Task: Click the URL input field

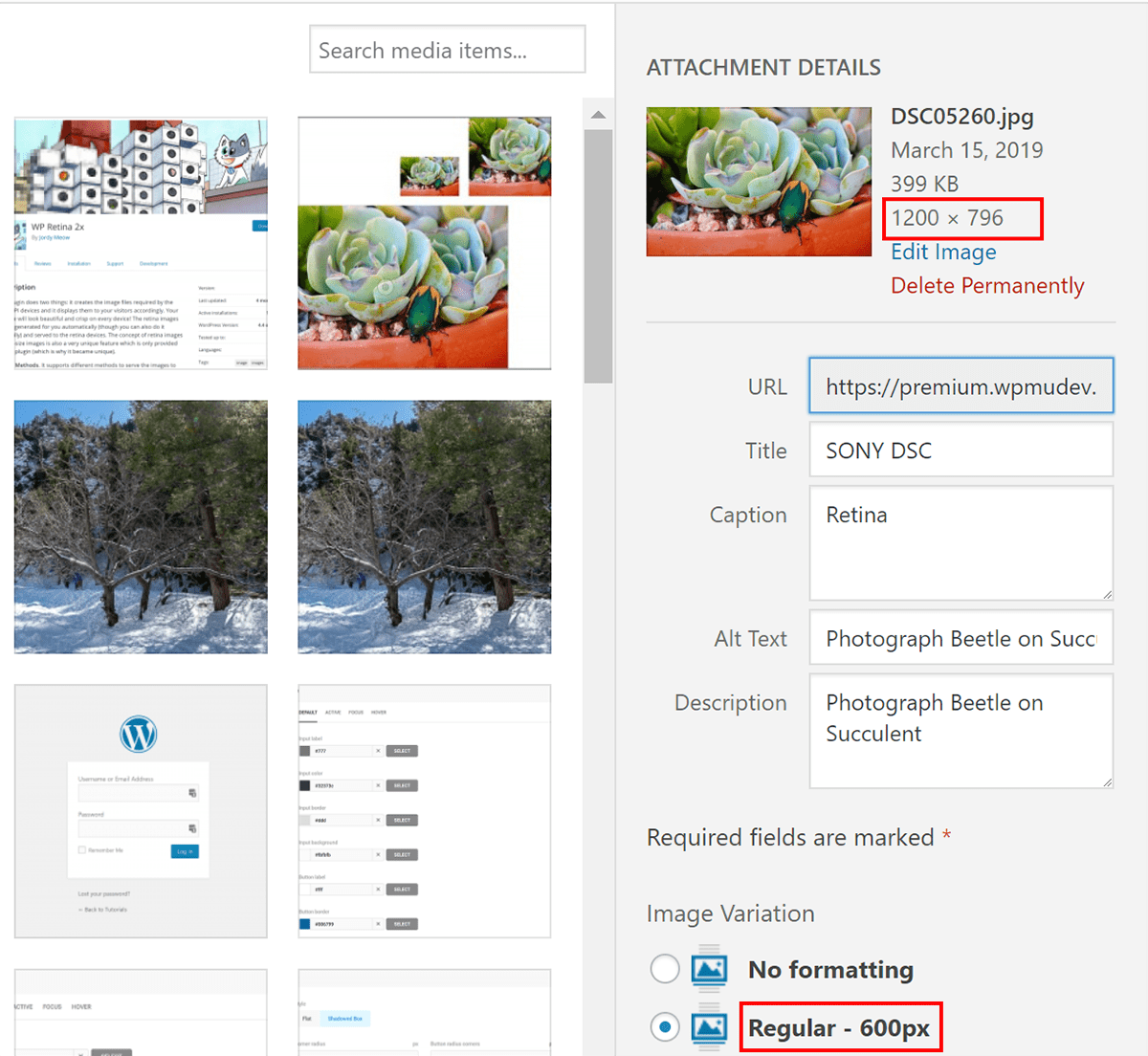Action: click(960, 386)
